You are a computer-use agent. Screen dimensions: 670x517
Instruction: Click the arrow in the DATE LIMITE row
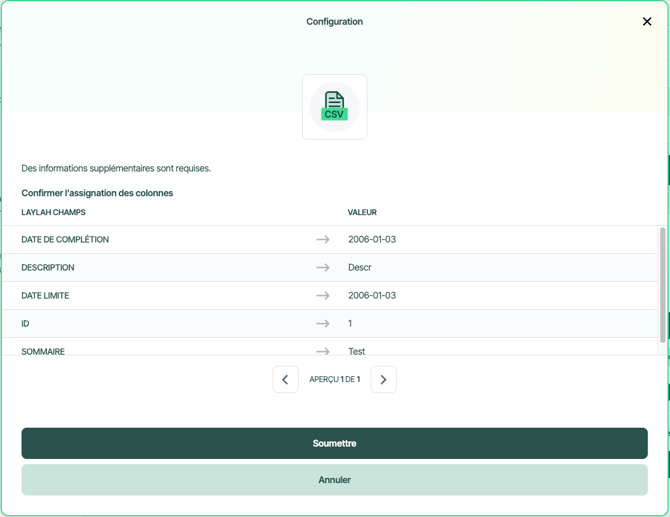(x=323, y=296)
